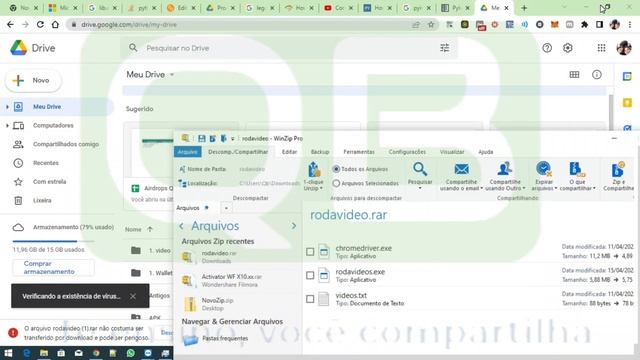Click the storage usage progress bar
The image size is (640, 360).
click(53, 241)
